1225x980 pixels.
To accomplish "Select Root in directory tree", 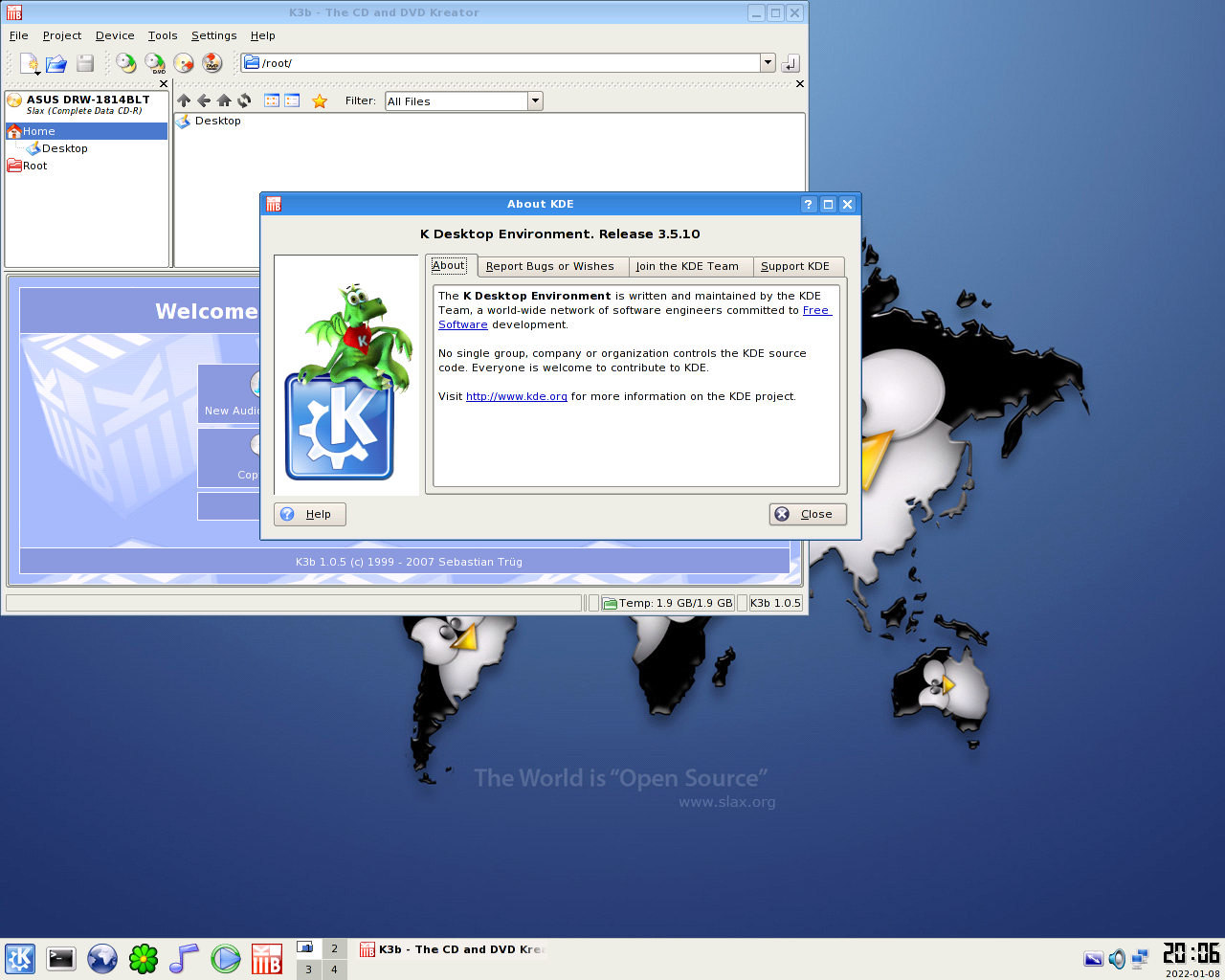I will (x=28, y=166).
